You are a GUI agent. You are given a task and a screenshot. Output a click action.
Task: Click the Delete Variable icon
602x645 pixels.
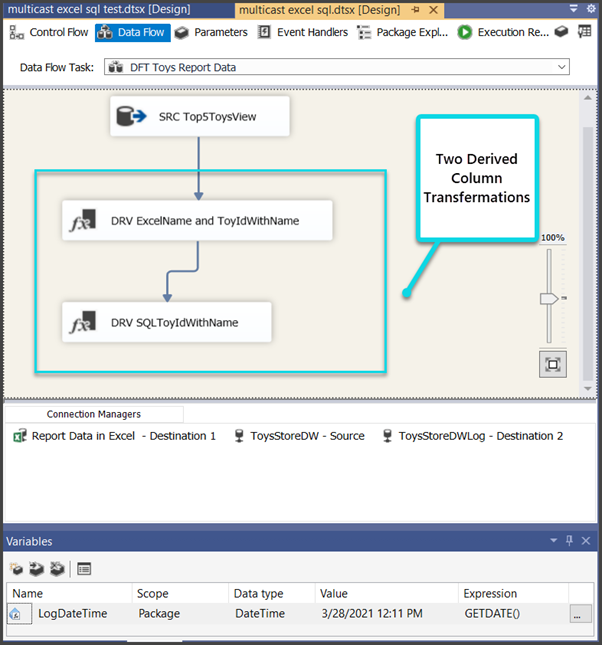pos(57,569)
